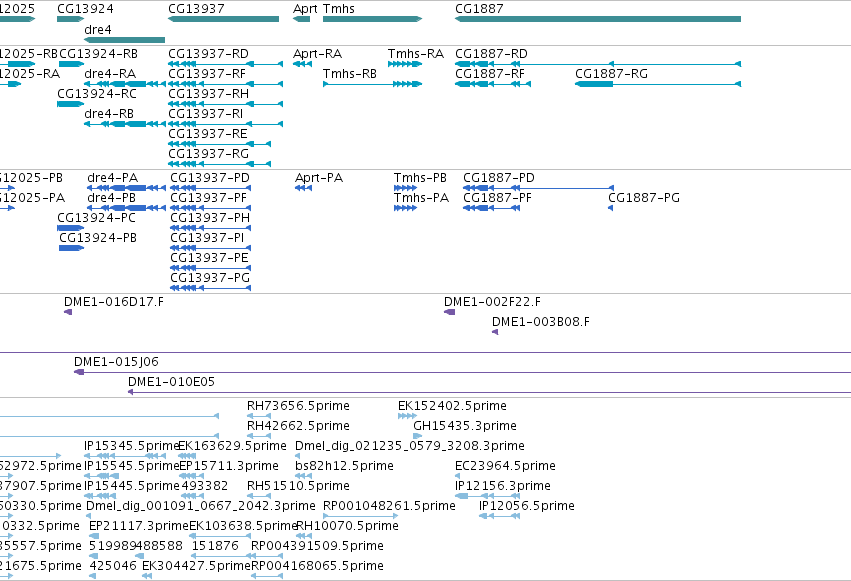Select transcript CG13924-RB
Image resolution: width=851 pixels, height=581 pixels.
click(x=98, y=54)
